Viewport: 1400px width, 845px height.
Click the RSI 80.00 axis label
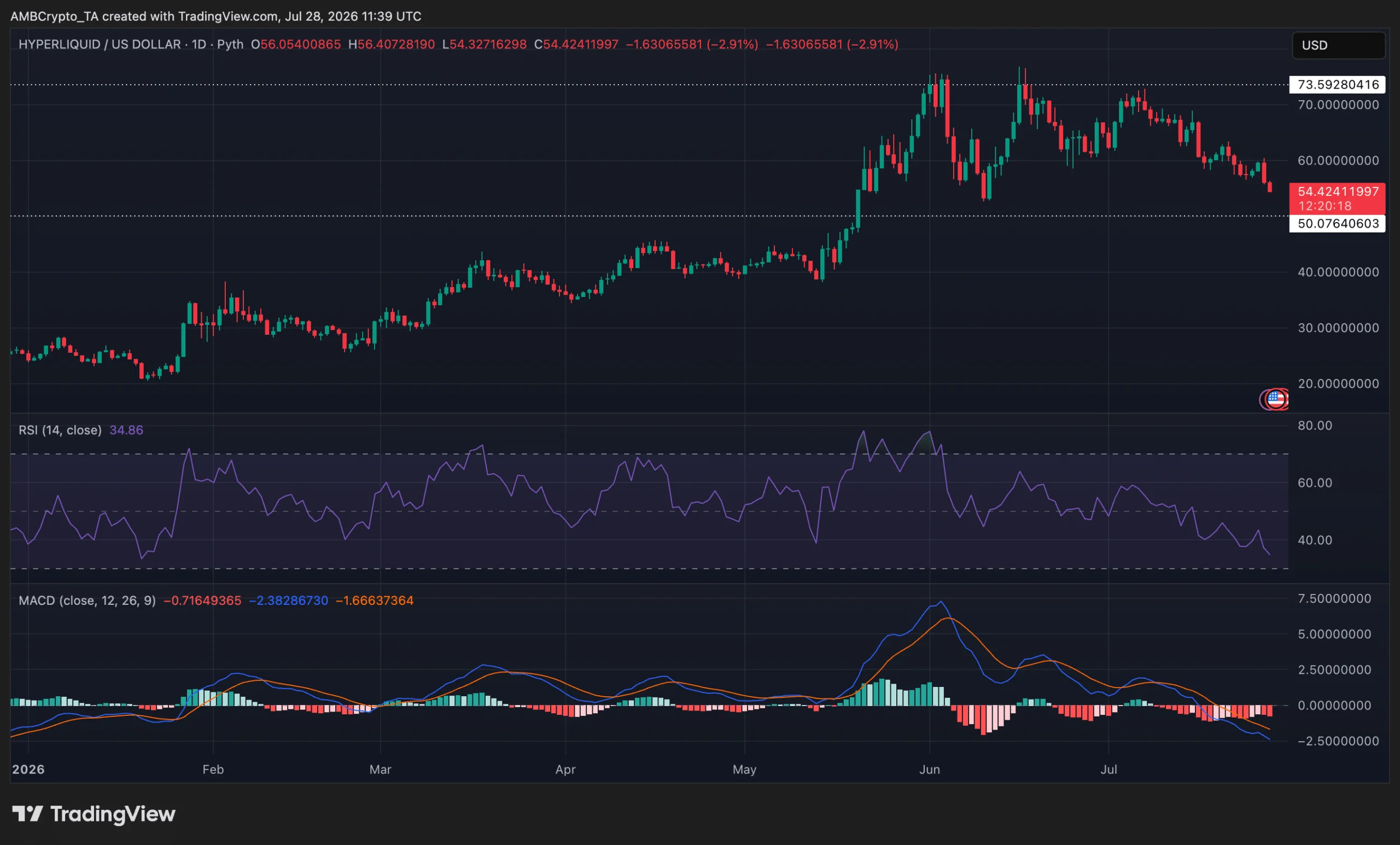coord(1315,426)
